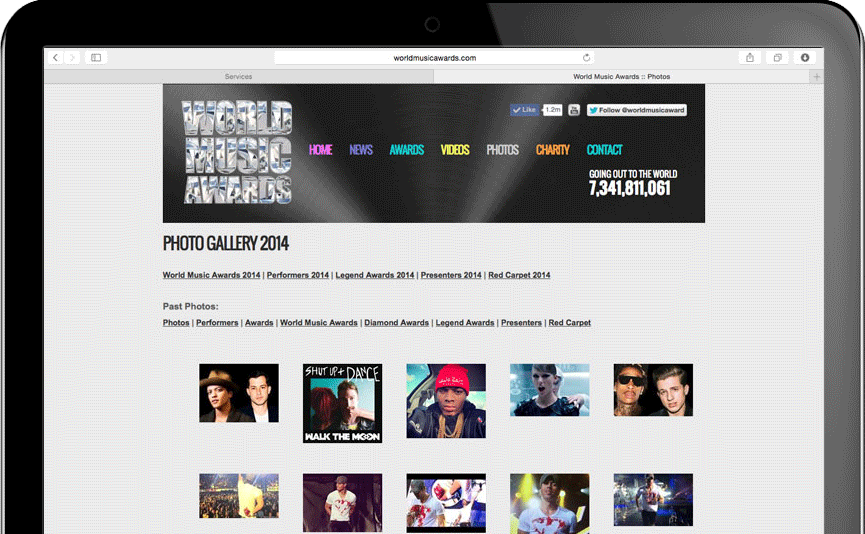
Task: Go to the VIDEOS navigation item
Action: tap(455, 150)
